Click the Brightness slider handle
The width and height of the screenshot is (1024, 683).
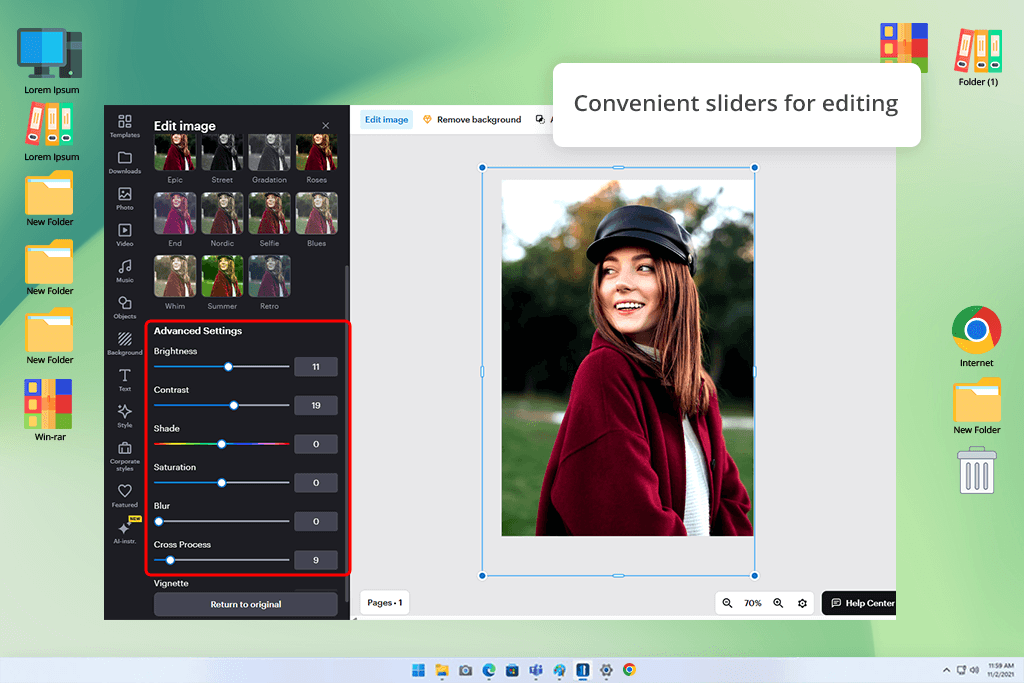pos(228,367)
